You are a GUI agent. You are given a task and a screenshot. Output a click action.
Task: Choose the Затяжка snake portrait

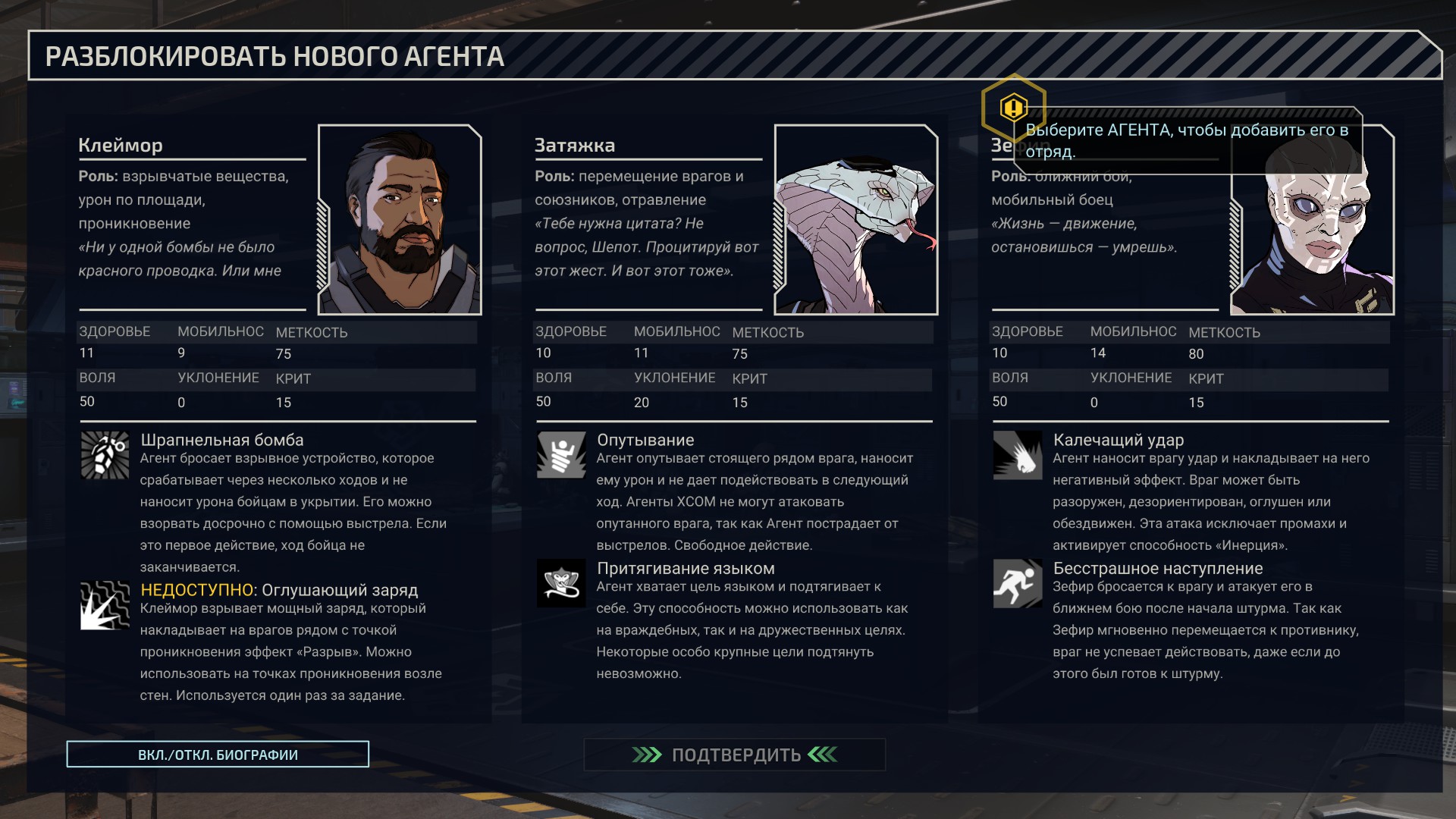click(x=856, y=219)
